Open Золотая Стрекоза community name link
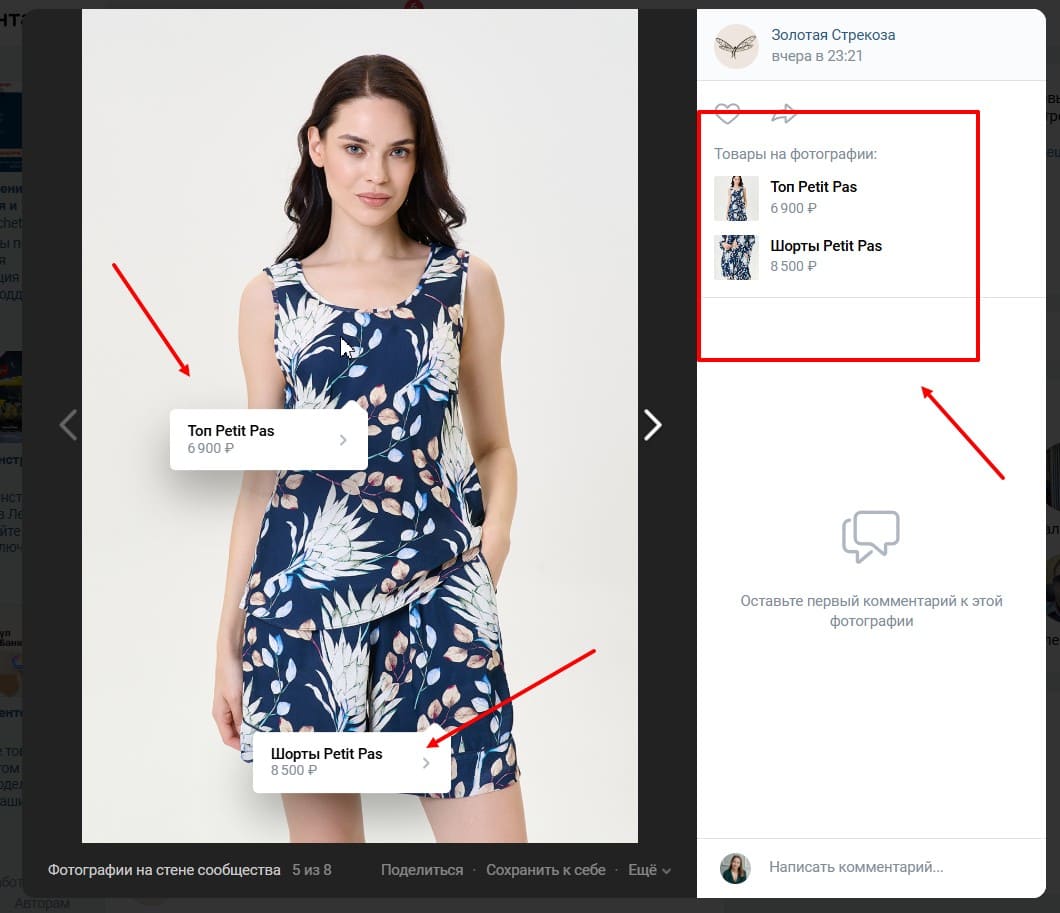 pos(833,35)
